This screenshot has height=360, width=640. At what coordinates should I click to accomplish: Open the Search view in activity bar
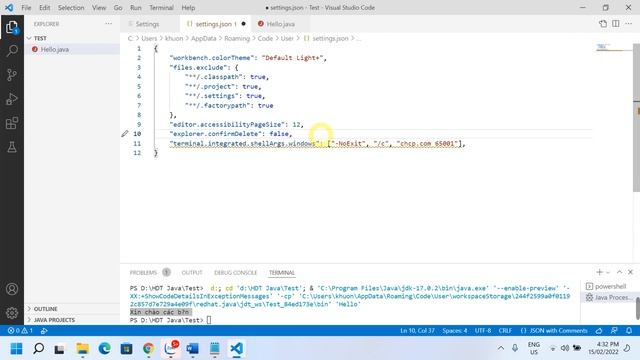click(x=12, y=51)
